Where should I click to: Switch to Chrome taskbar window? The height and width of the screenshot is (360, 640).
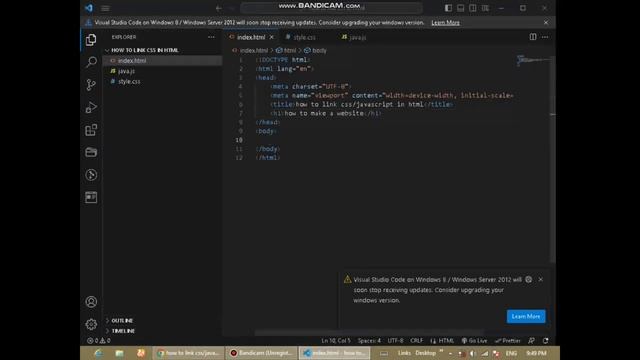click(x=189, y=353)
